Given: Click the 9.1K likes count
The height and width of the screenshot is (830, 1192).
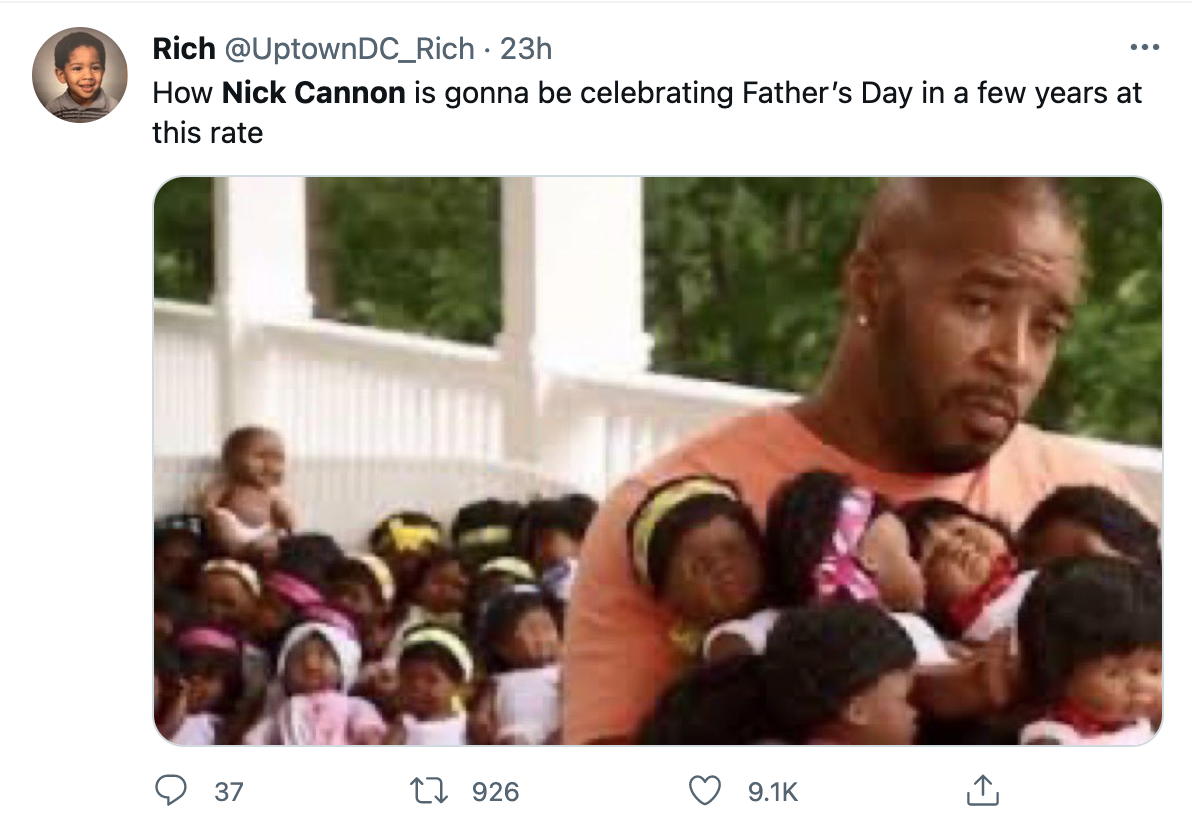Looking at the screenshot, I should click(x=773, y=792).
